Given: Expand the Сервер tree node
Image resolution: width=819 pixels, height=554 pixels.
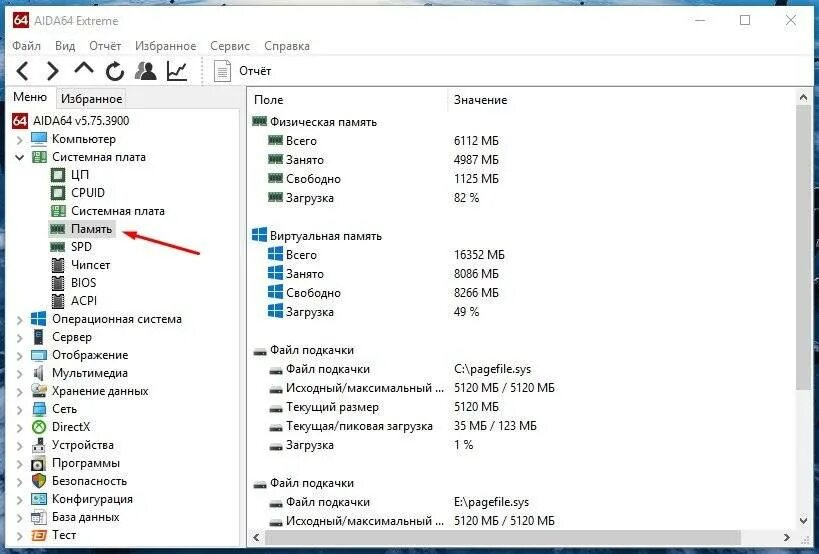Looking at the screenshot, I should [19, 337].
